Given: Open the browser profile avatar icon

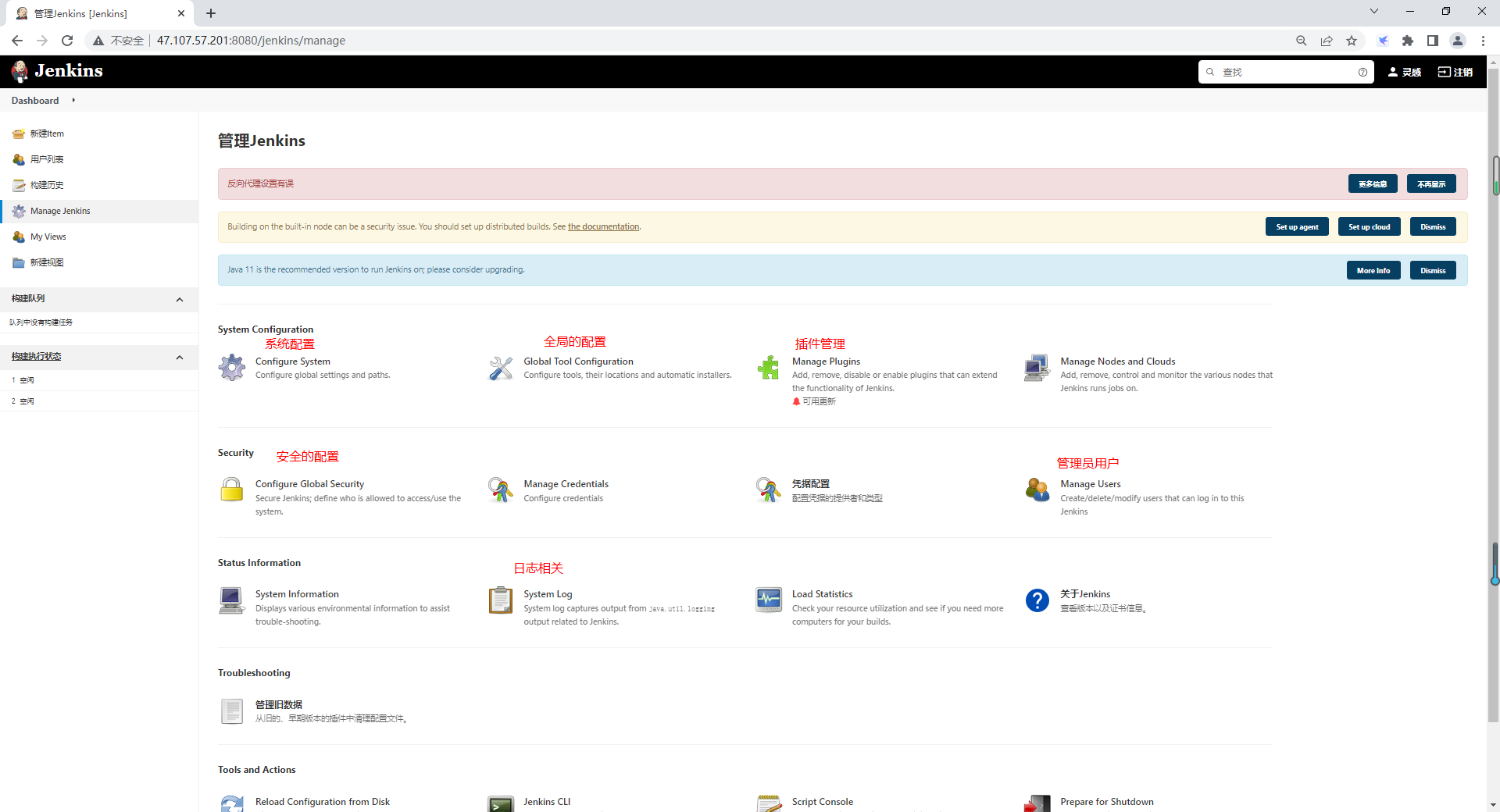Looking at the screenshot, I should click(x=1458, y=41).
